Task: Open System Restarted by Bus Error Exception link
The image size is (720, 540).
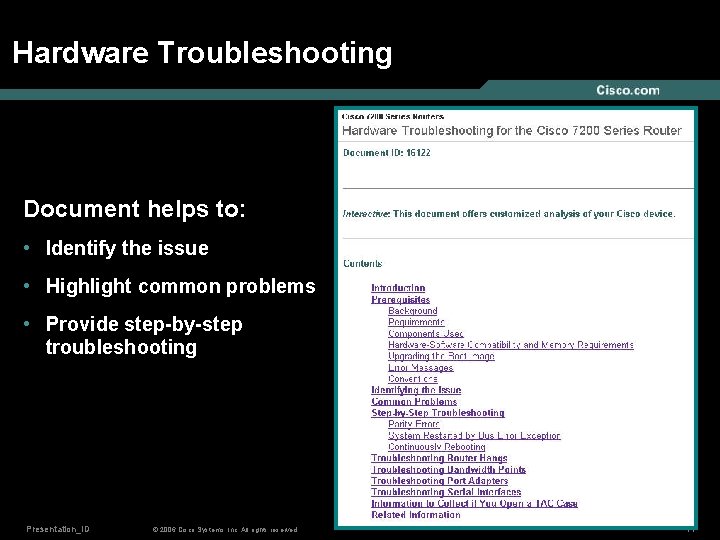Action: coord(474,435)
